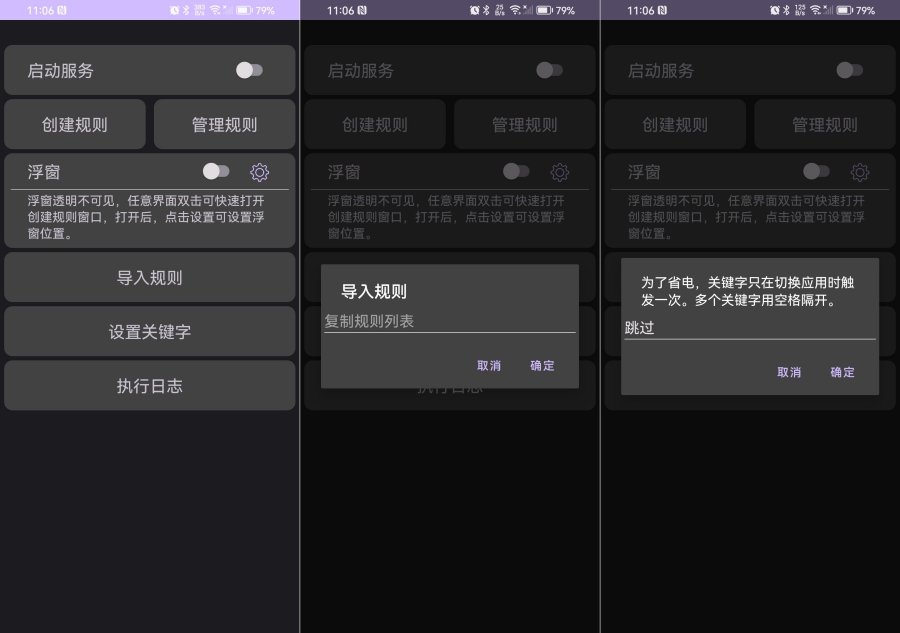The height and width of the screenshot is (633, 900).
Task: Tap the dimmed gear icon behind the keyword dialog
Action: [x=860, y=172]
